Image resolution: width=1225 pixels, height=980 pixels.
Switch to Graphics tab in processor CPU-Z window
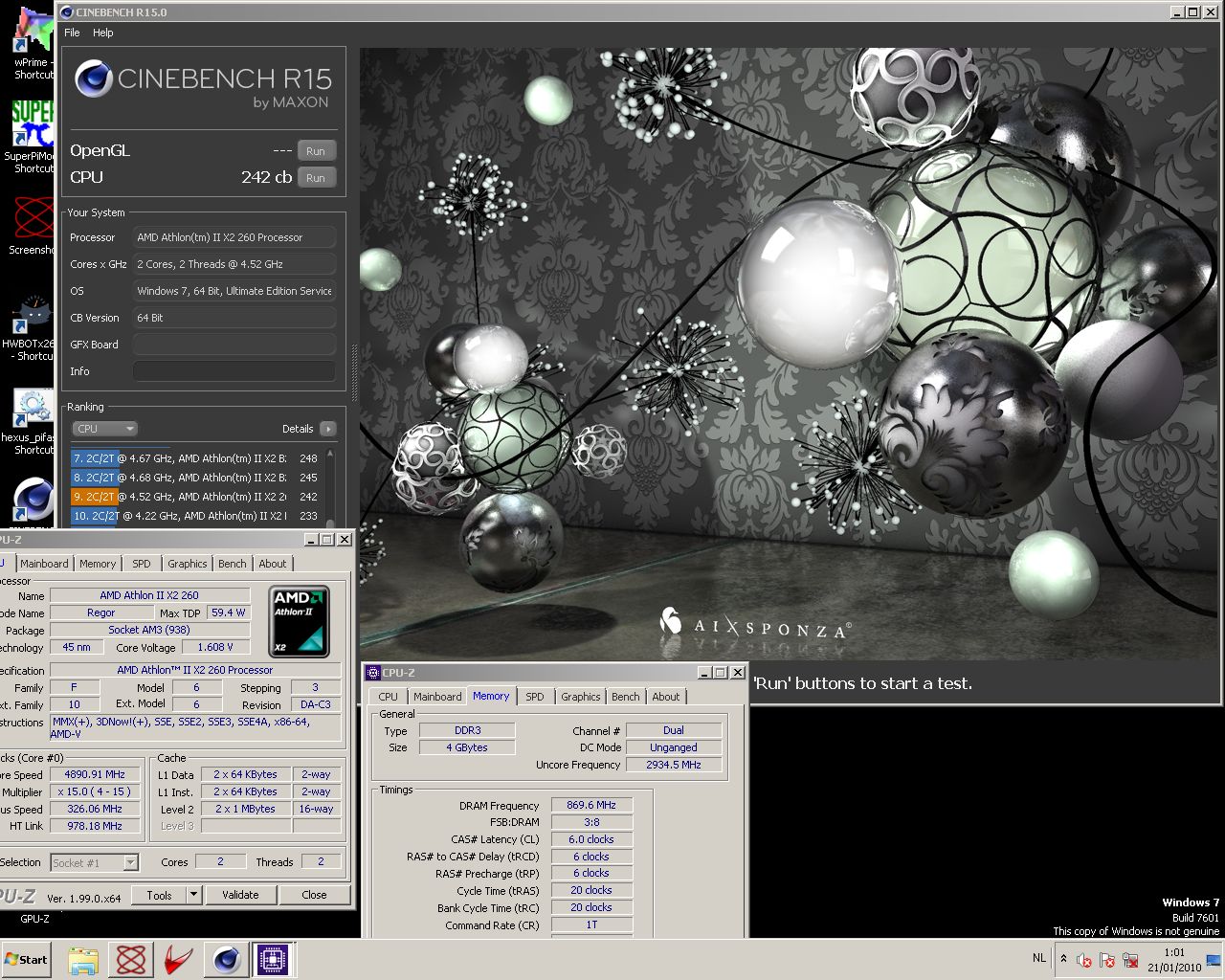[188, 564]
